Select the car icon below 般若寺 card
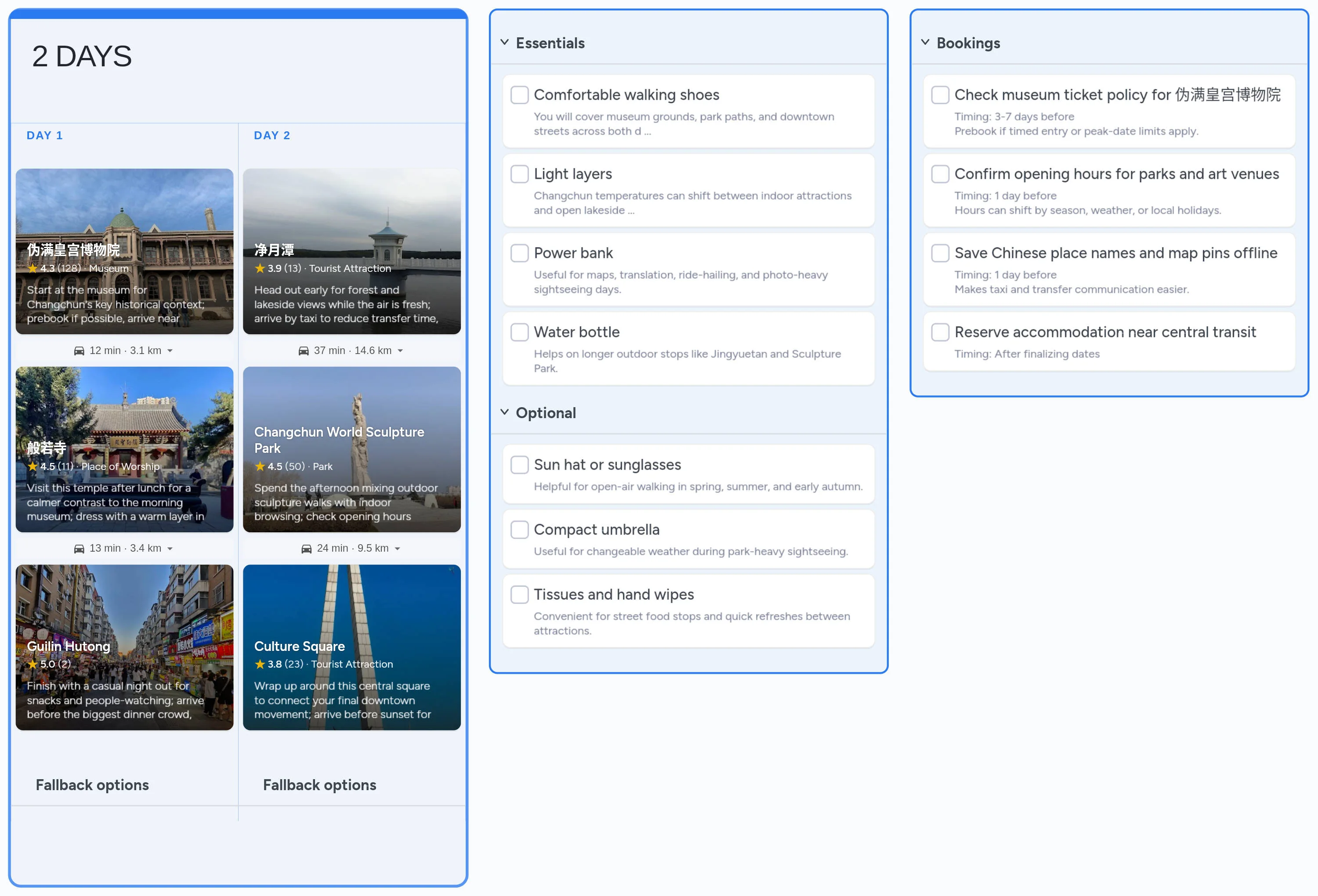The width and height of the screenshot is (1318, 896). [x=79, y=548]
